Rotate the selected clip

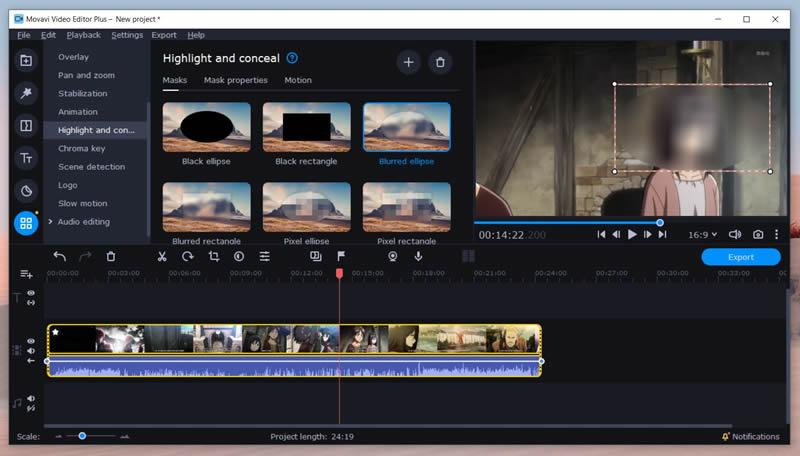188,257
